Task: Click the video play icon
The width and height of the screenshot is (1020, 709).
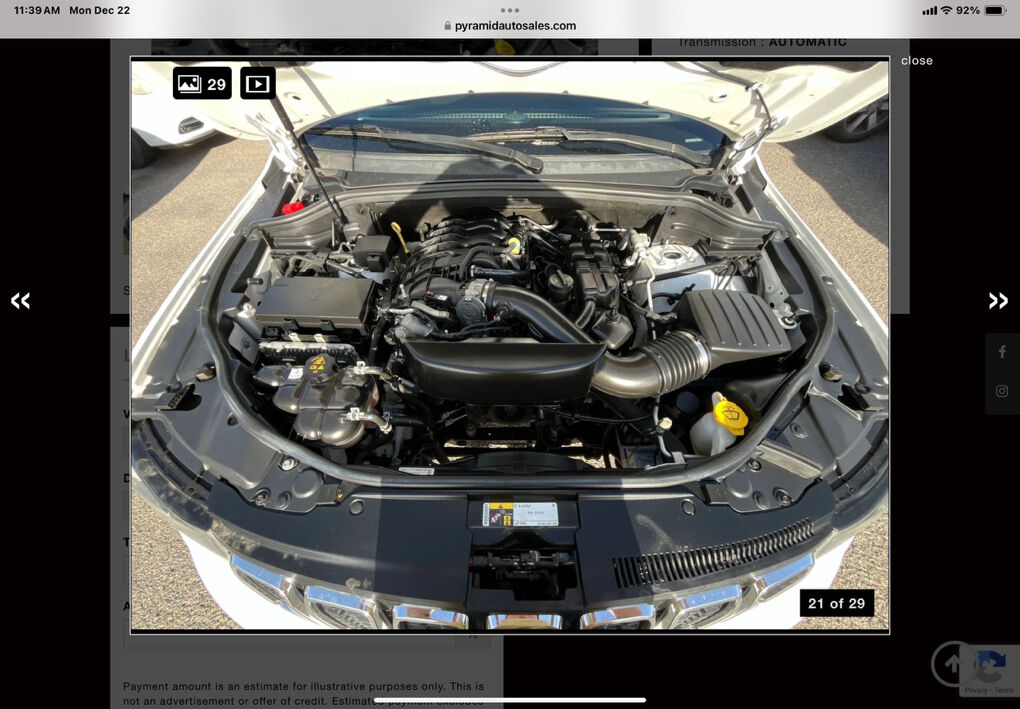Action: (258, 84)
